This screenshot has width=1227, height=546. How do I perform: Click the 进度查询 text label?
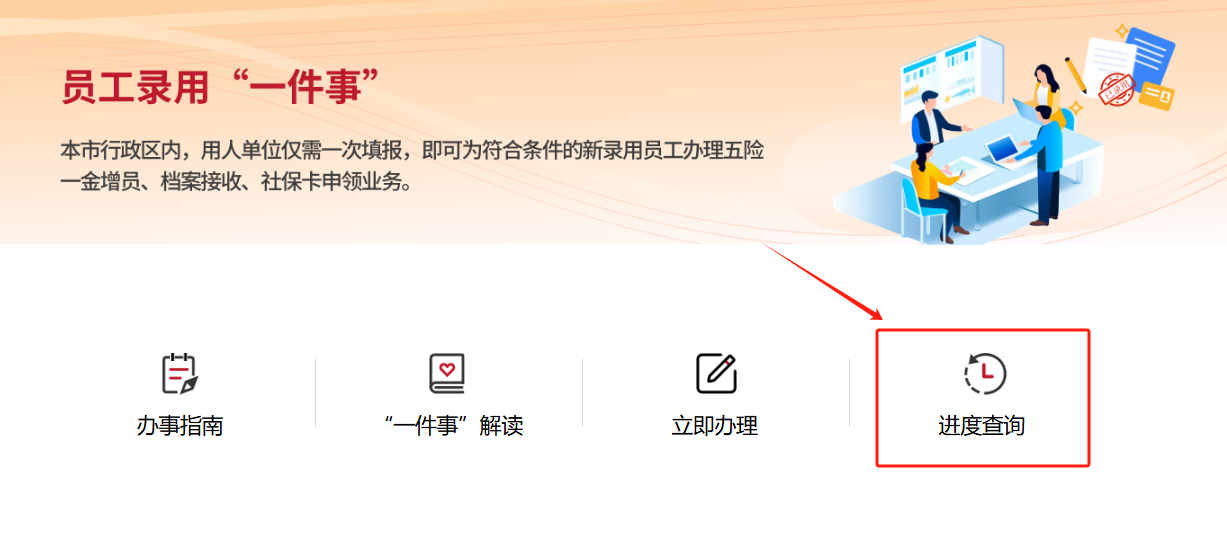982,426
